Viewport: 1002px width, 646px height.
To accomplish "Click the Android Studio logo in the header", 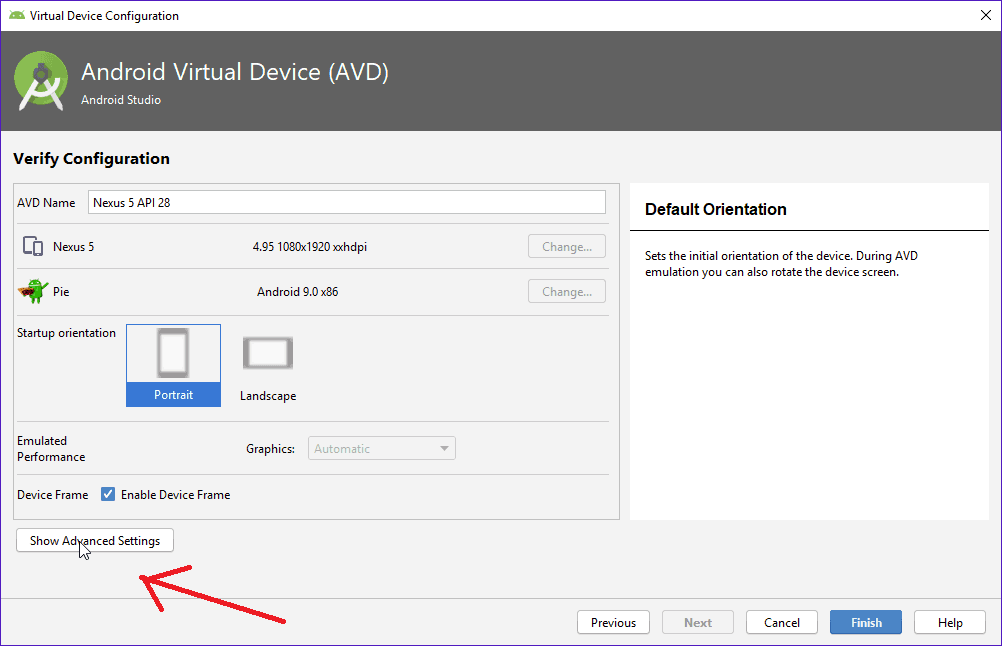I will [x=41, y=81].
